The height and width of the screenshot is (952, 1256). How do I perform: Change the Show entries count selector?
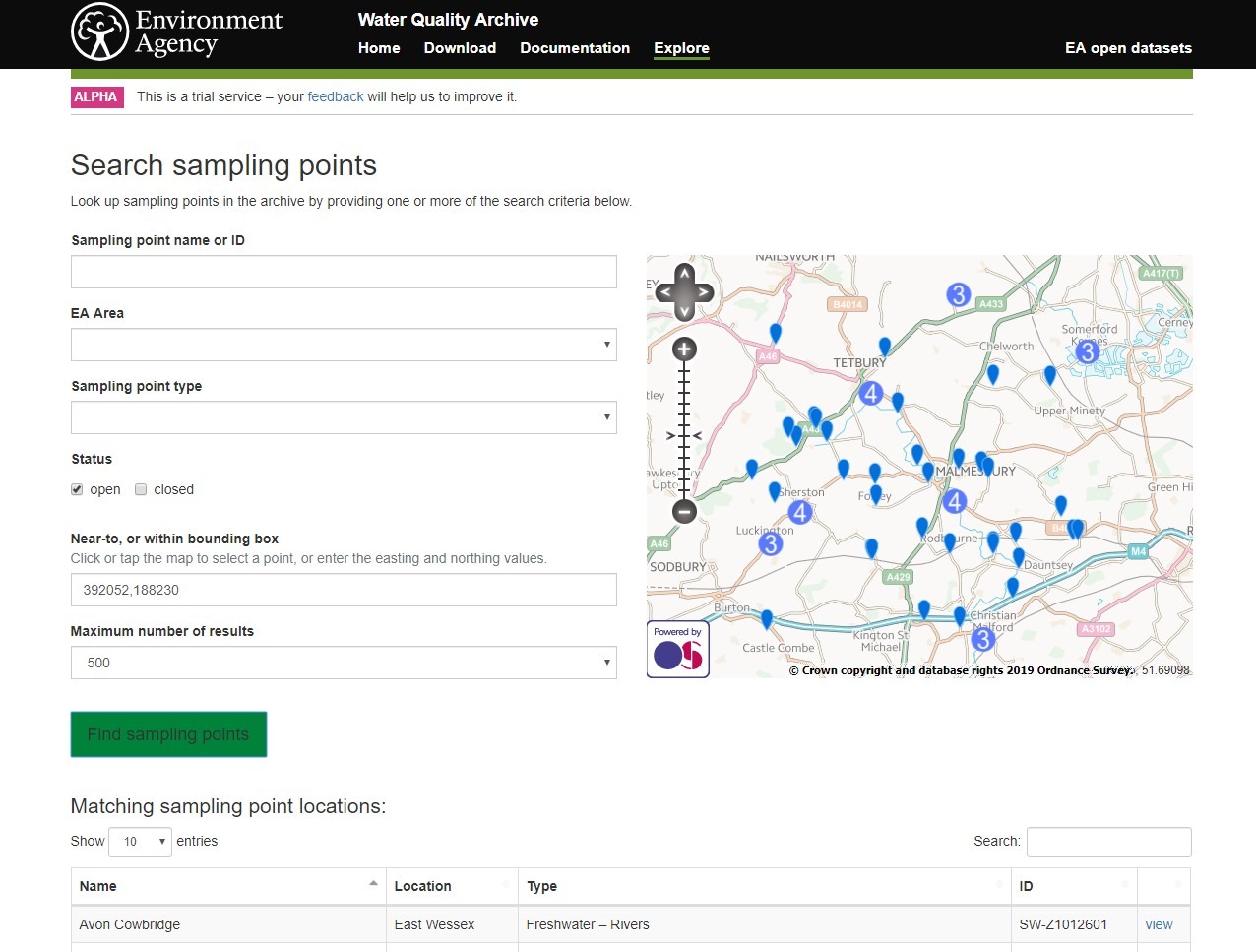(x=141, y=842)
